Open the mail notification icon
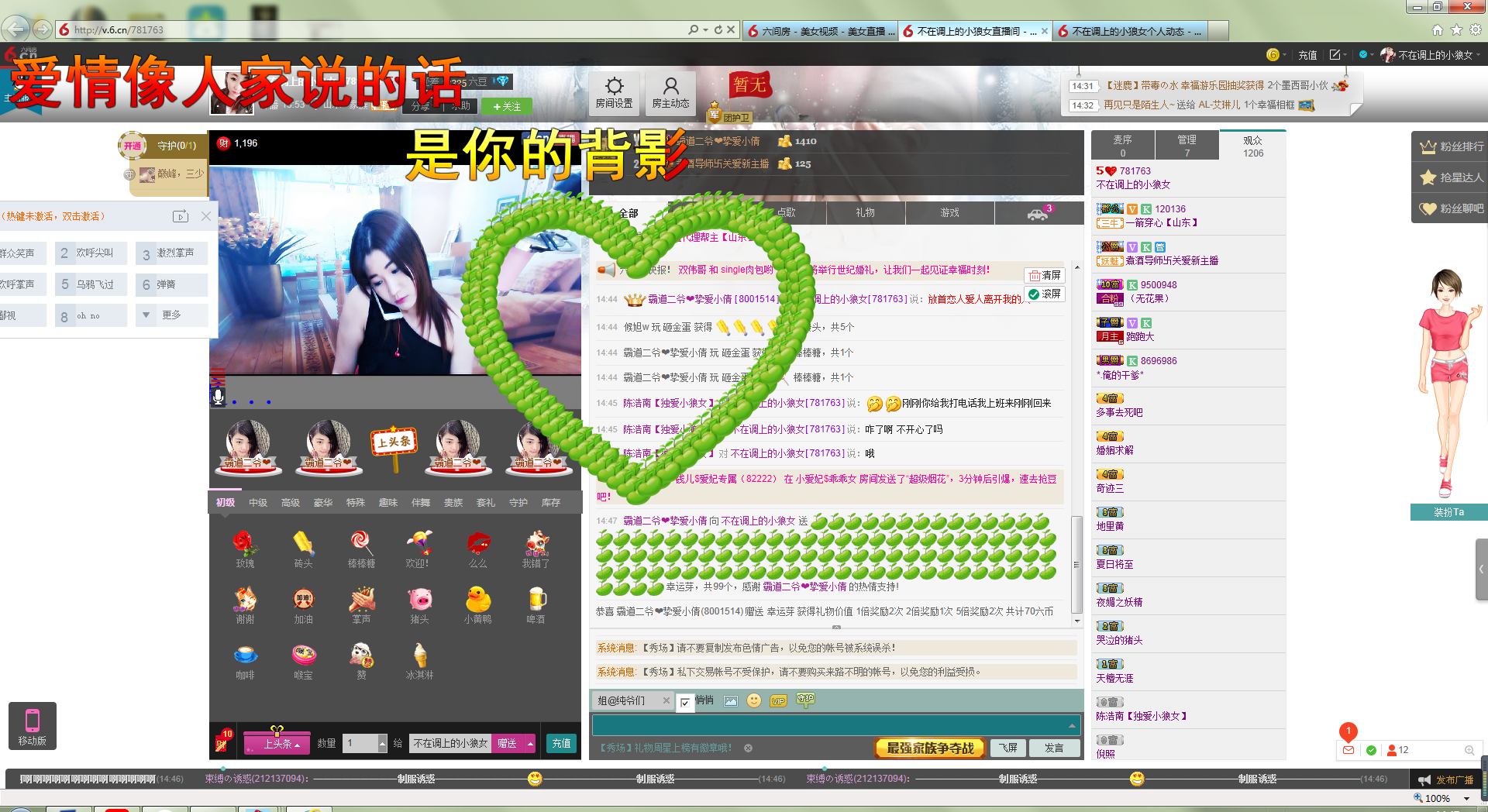 pyautogui.click(x=1348, y=750)
